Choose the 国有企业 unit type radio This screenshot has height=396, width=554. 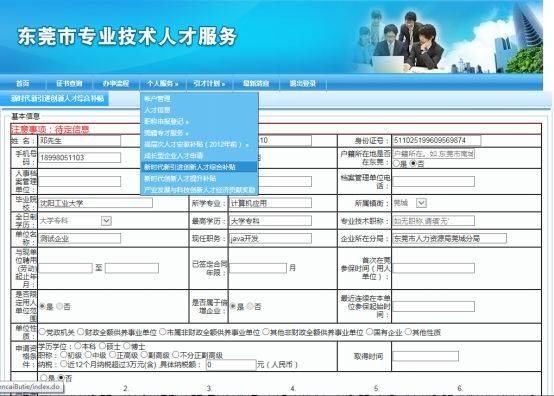pyautogui.click(x=370, y=332)
